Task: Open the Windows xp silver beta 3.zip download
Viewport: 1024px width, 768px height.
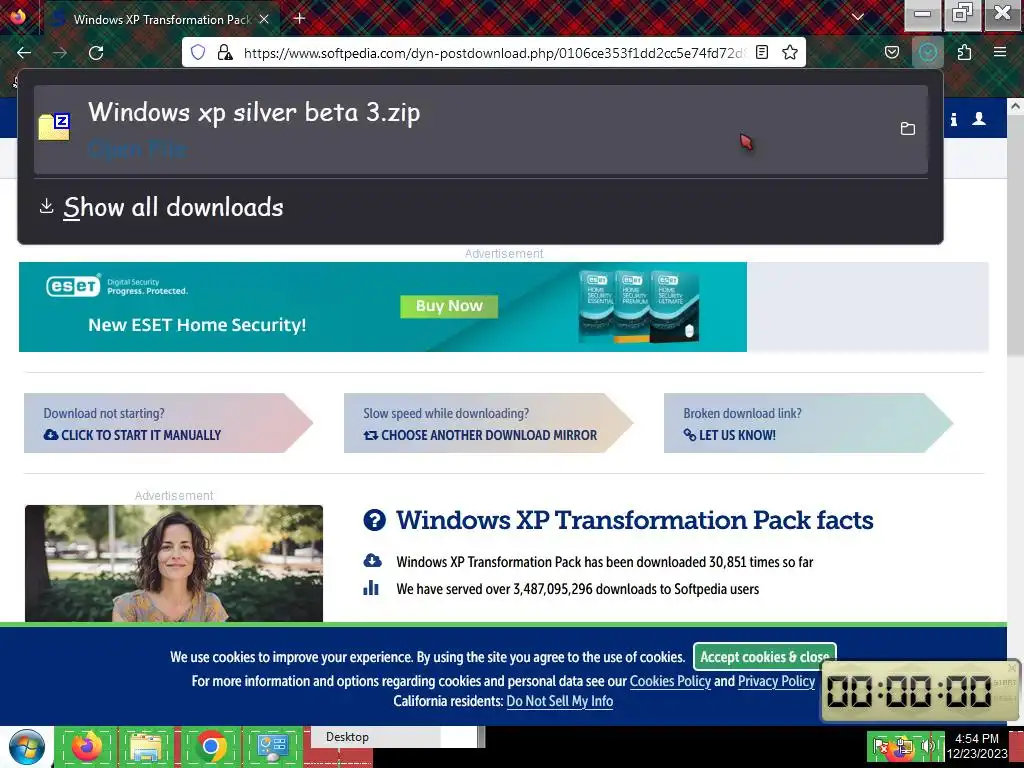Action: pyautogui.click(x=481, y=129)
